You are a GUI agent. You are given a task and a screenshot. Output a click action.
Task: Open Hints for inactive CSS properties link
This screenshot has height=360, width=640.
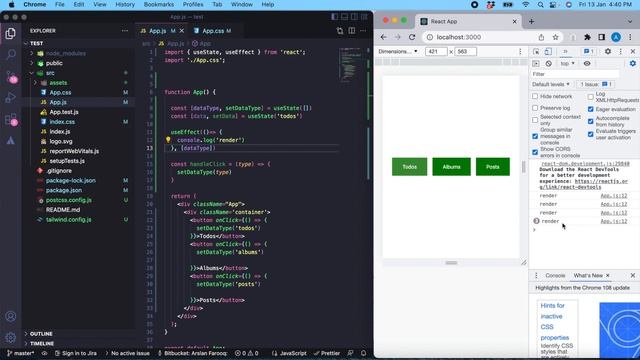555,322
